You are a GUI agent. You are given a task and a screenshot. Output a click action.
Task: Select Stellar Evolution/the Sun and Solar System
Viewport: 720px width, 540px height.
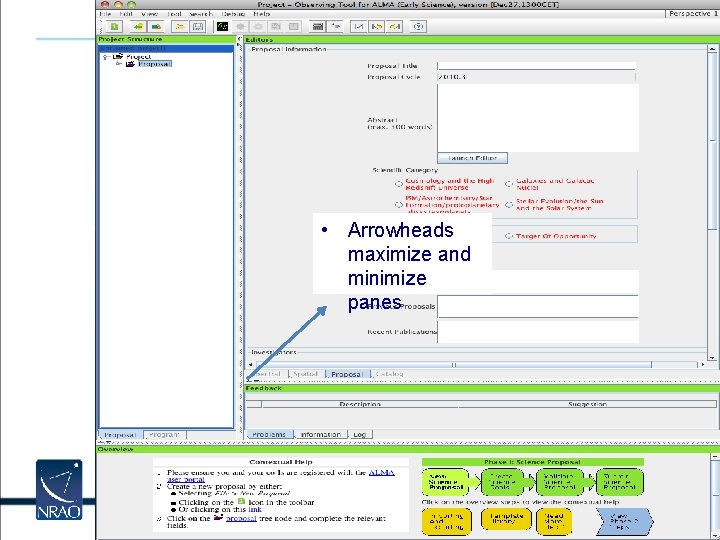coord(508,205)
